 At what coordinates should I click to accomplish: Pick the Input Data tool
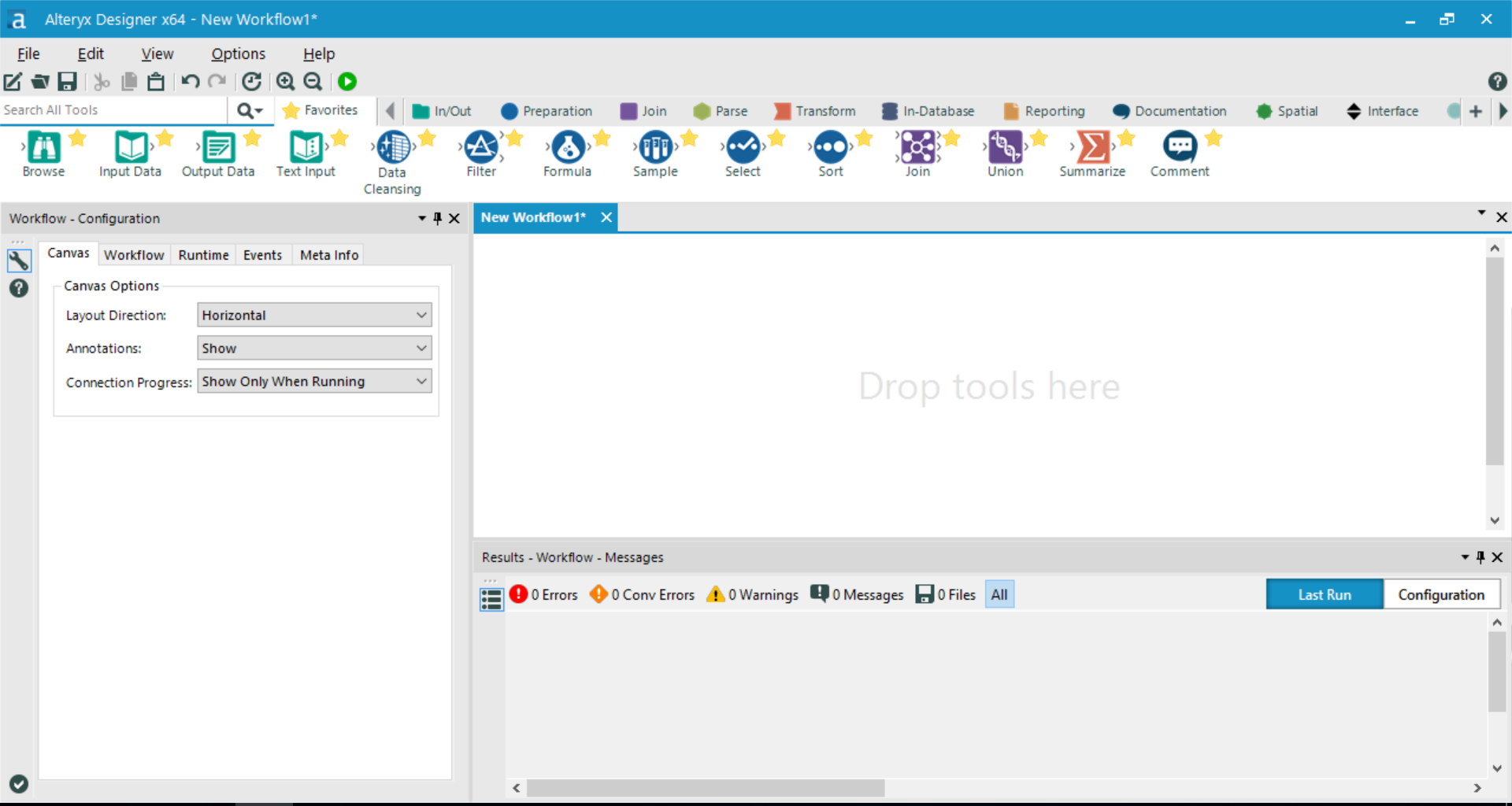(131, 147)
